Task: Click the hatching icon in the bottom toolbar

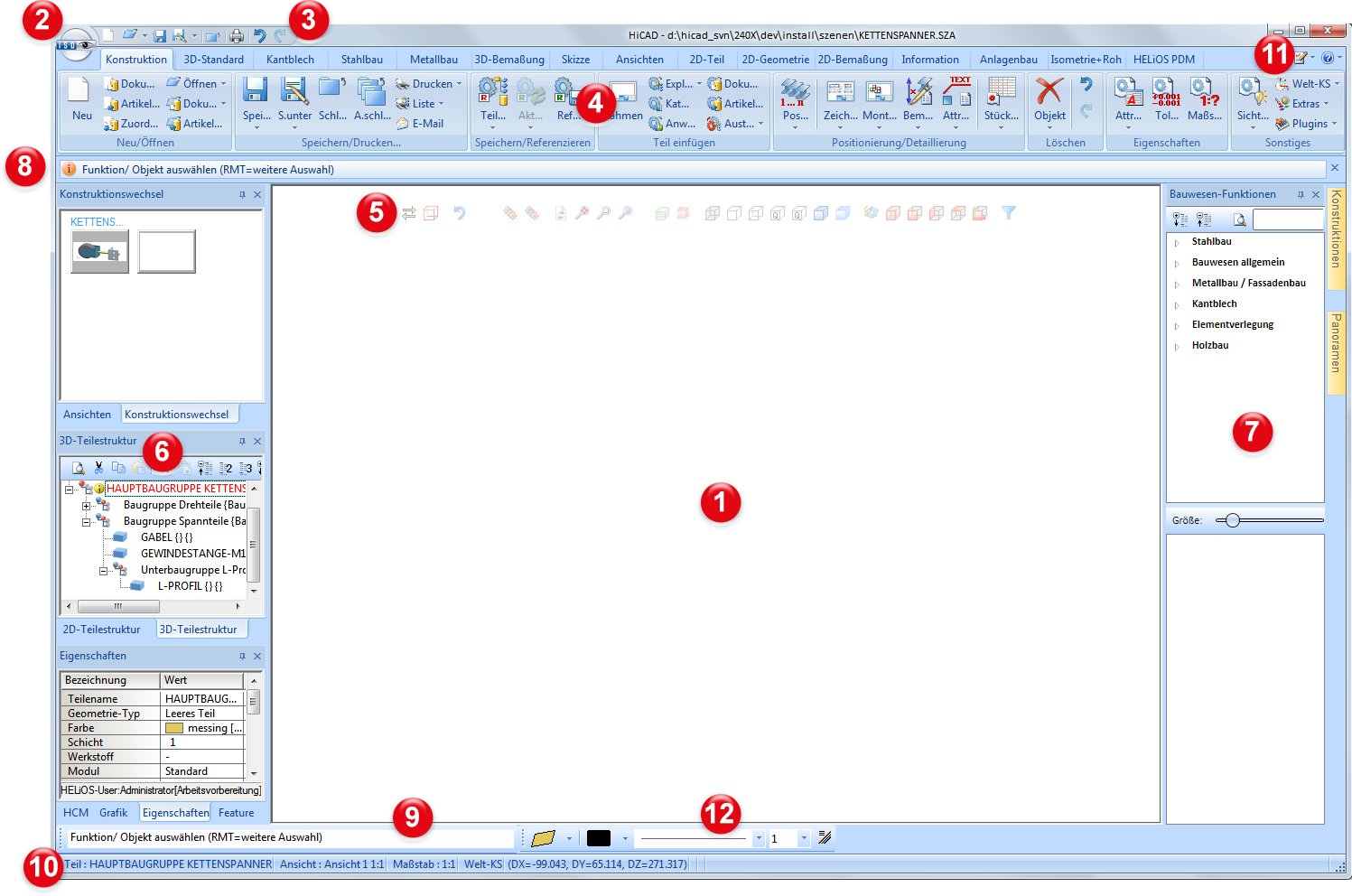Action: (825, 837)
